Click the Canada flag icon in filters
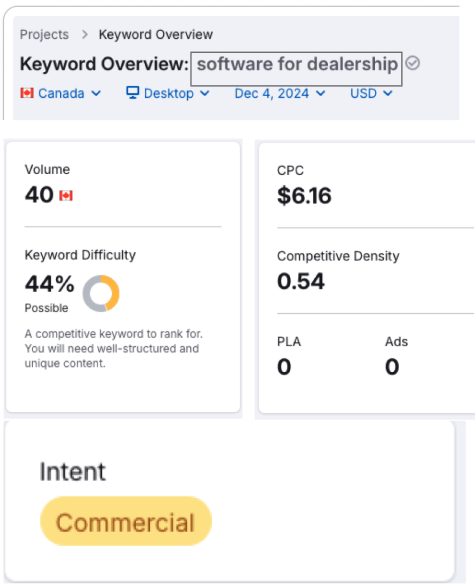The image size is (475, 588). (x=27, y=93)
